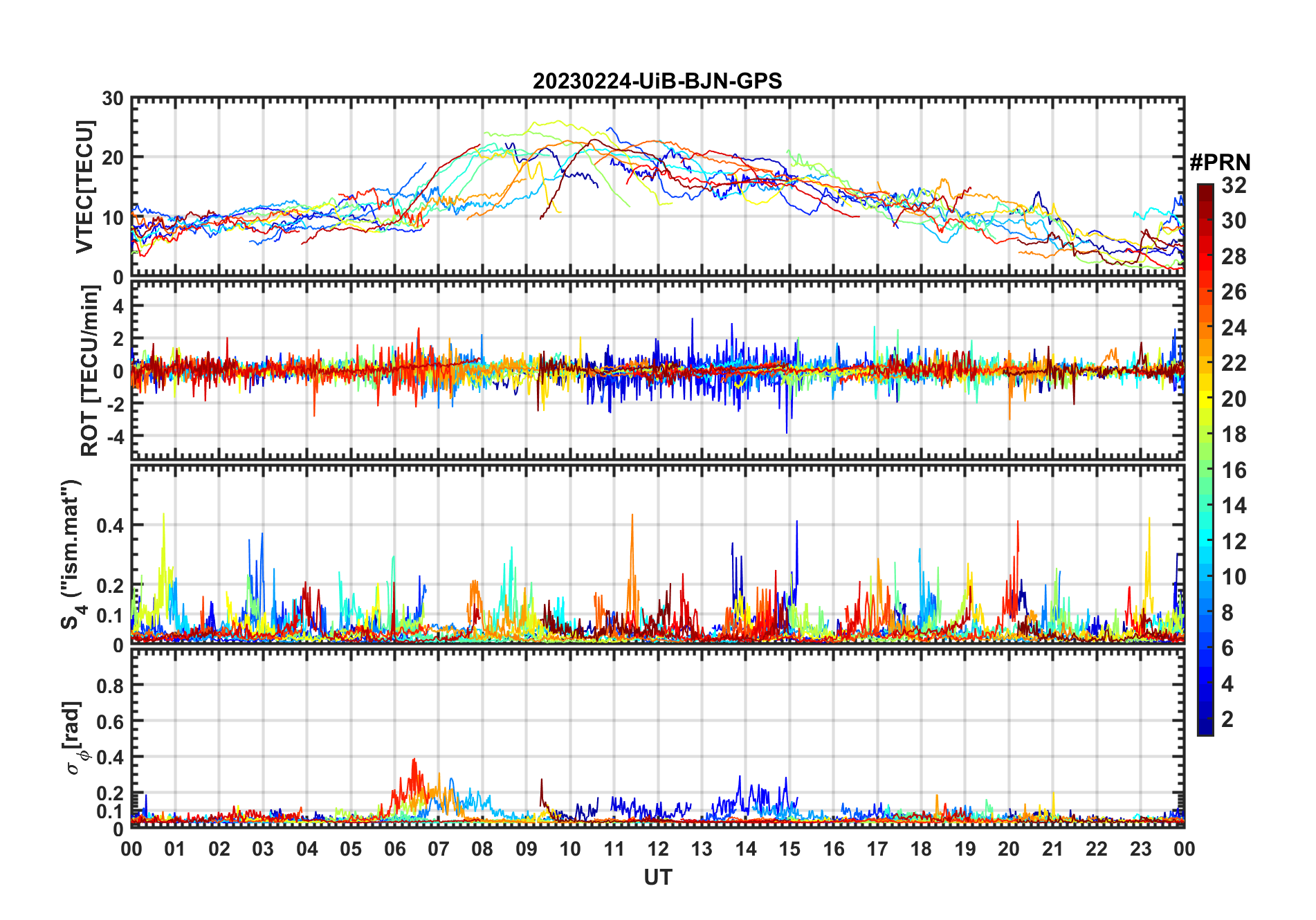Click the plot title "20230224-UiB-BJN-GPS"
The image size is (1316, 920).
[657, 82]
